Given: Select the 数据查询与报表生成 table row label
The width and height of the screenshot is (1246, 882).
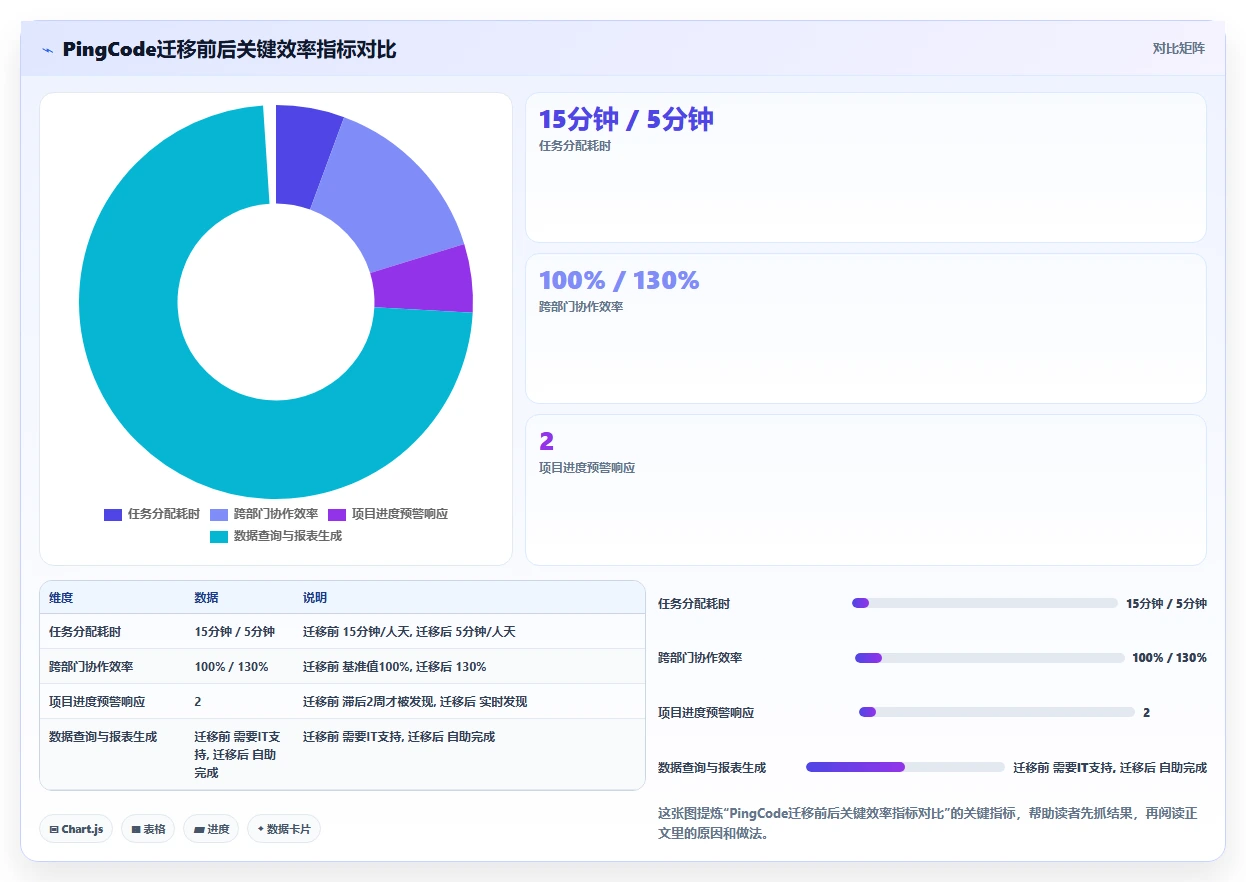Looking at the screenshot, I should pos(103,737).
